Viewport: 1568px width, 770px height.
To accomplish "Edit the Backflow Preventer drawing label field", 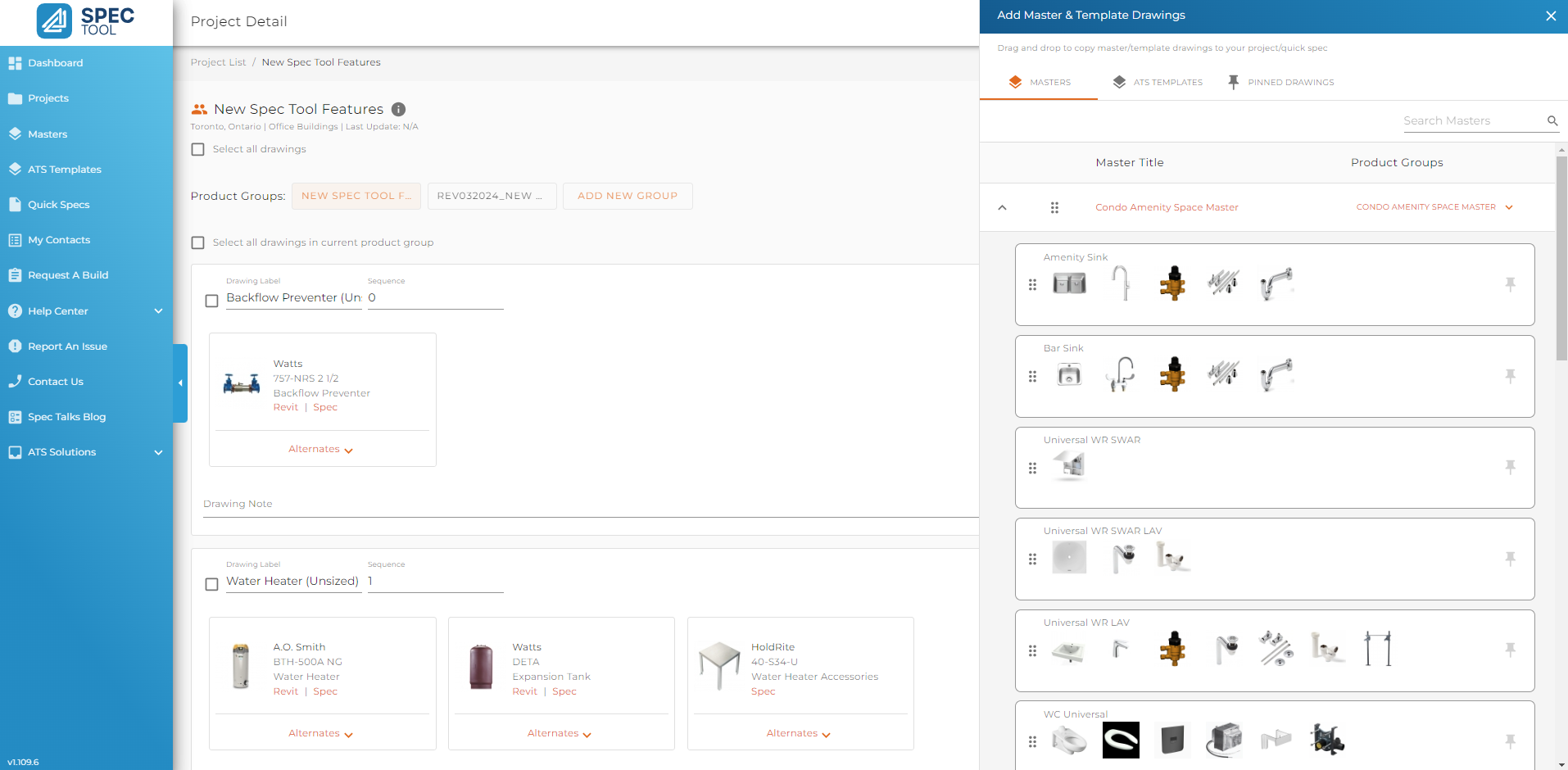I will pyautogui.click(x=294, y=297).
